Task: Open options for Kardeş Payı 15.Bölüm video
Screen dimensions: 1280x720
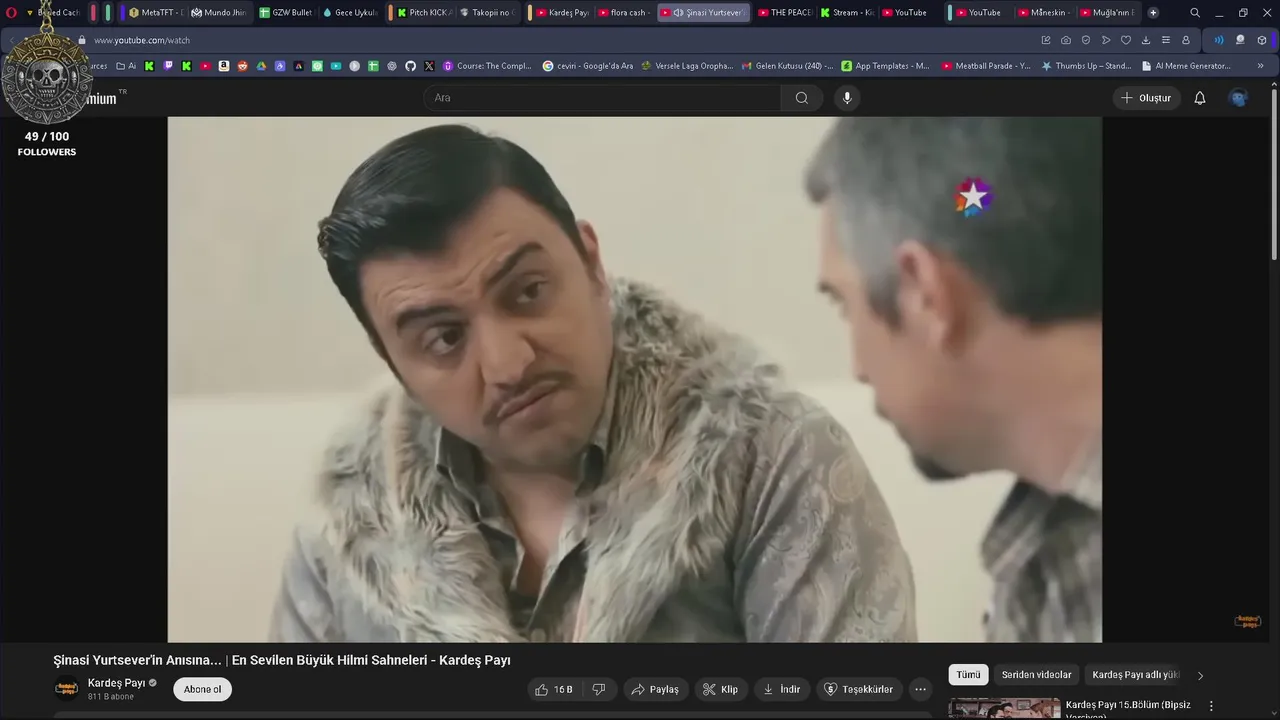Action: click(x=1211, y=706)
